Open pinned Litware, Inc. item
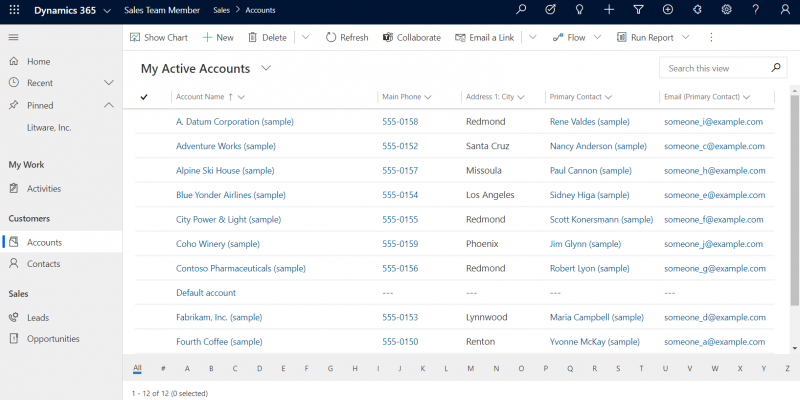Viewport: 800px width, 400px height. (x=49, y=128)
